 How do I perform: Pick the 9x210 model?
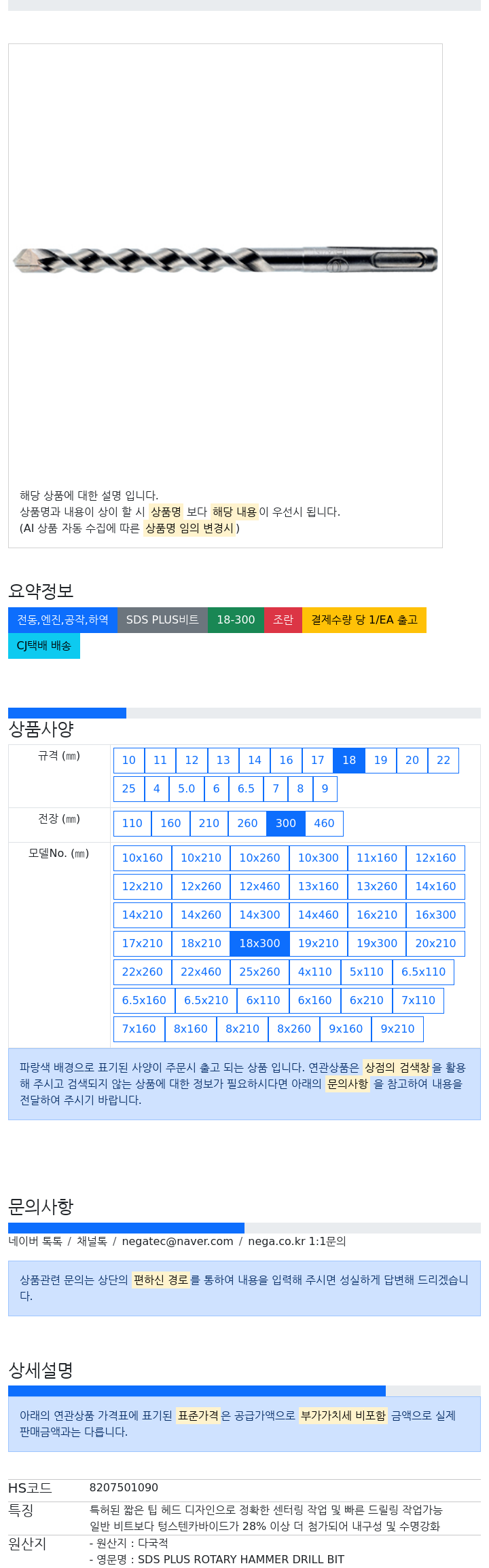(397, 1029)
